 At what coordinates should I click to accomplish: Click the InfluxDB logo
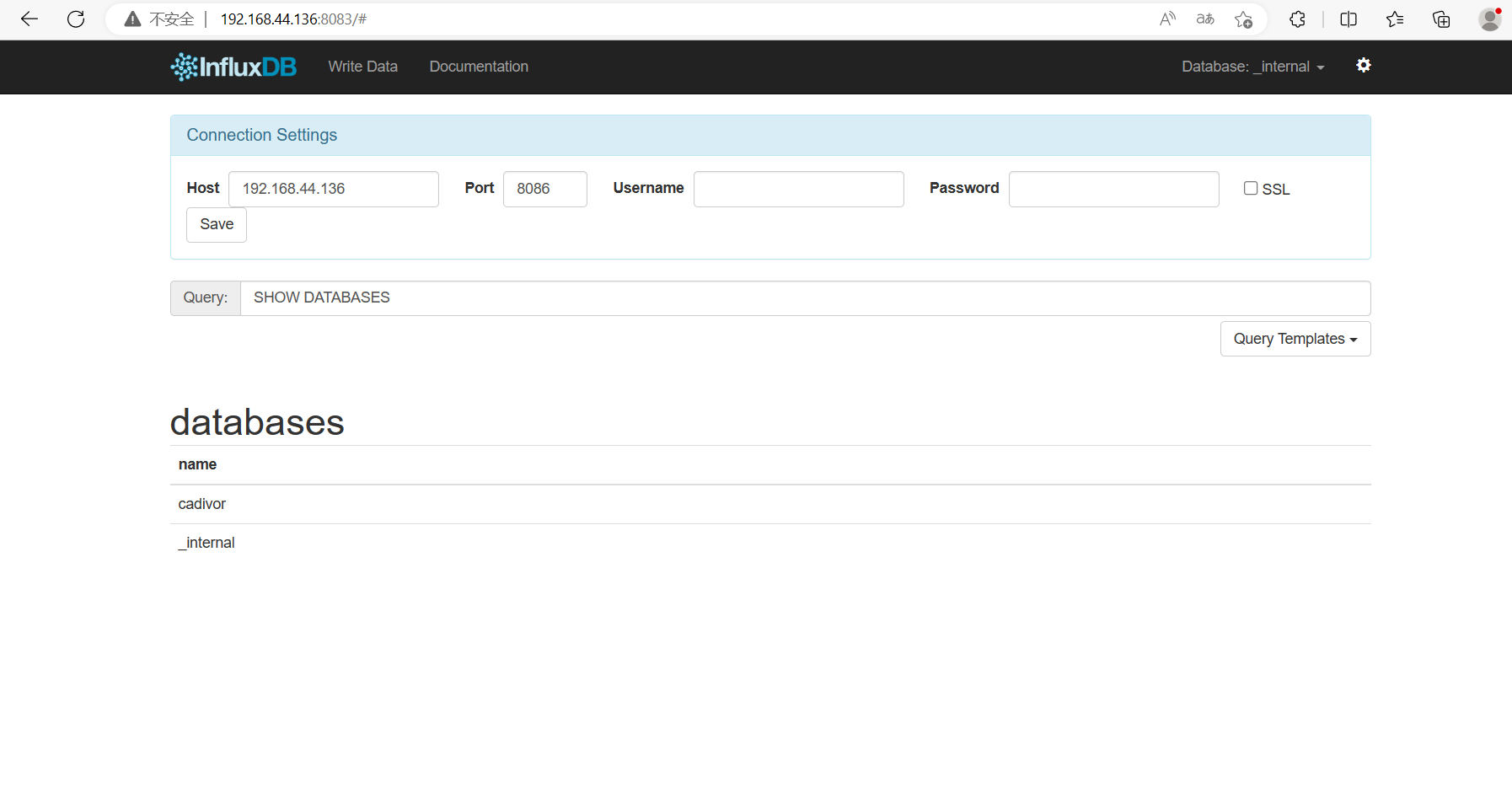(233, 67)
